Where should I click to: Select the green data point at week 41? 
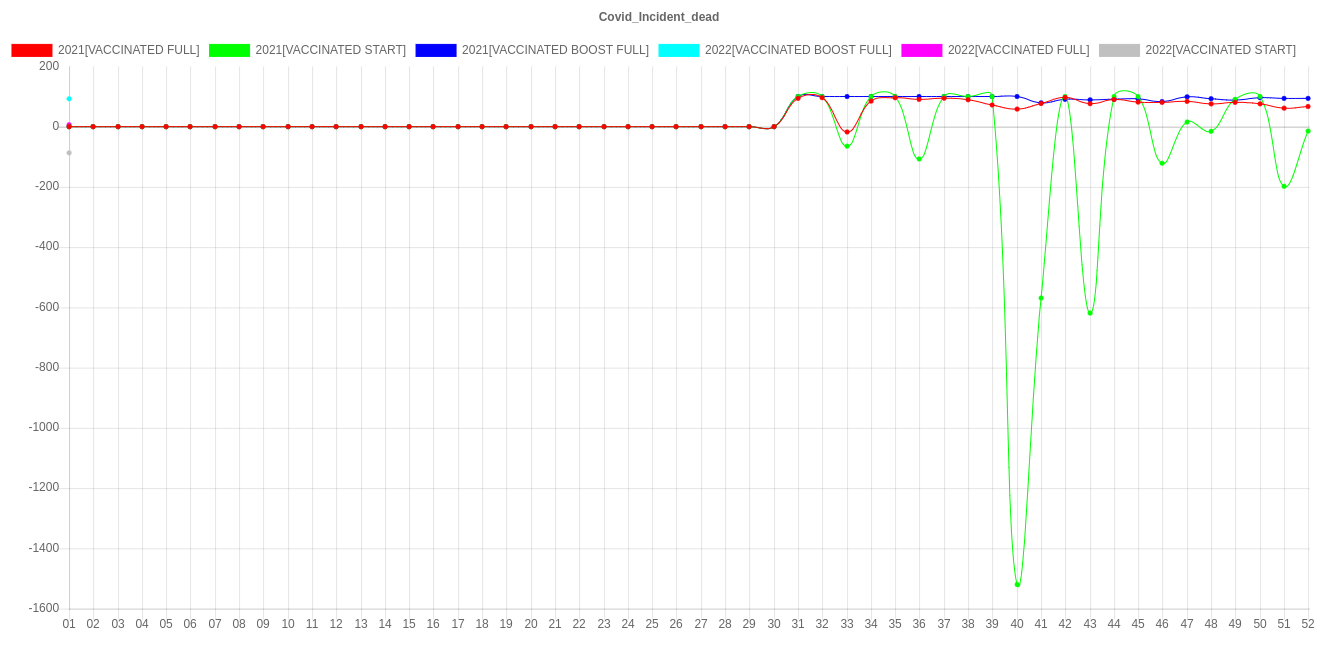pos(1041,298)
